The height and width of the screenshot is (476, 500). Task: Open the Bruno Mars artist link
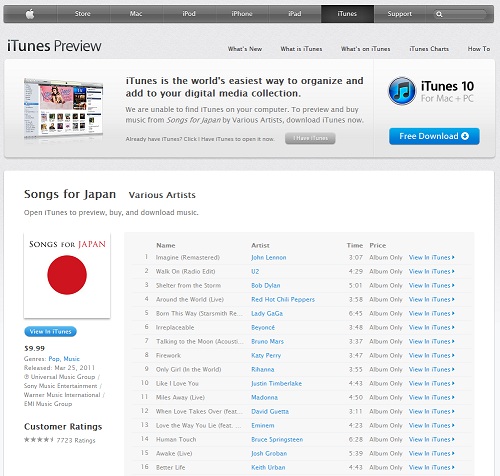pos(267,342)
